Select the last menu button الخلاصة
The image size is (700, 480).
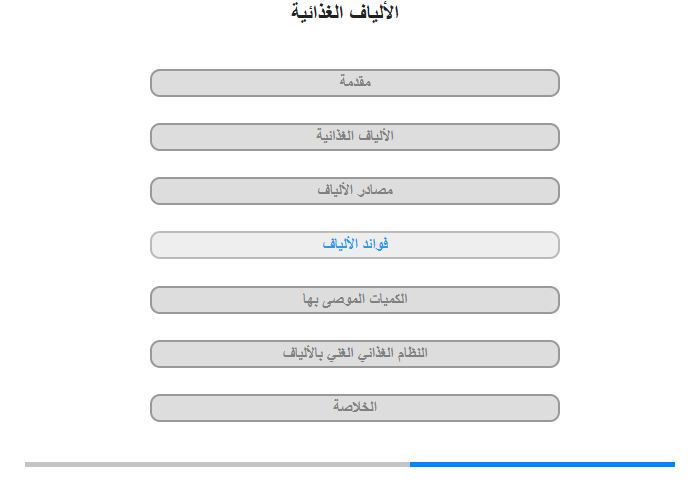tap(355, 408)
